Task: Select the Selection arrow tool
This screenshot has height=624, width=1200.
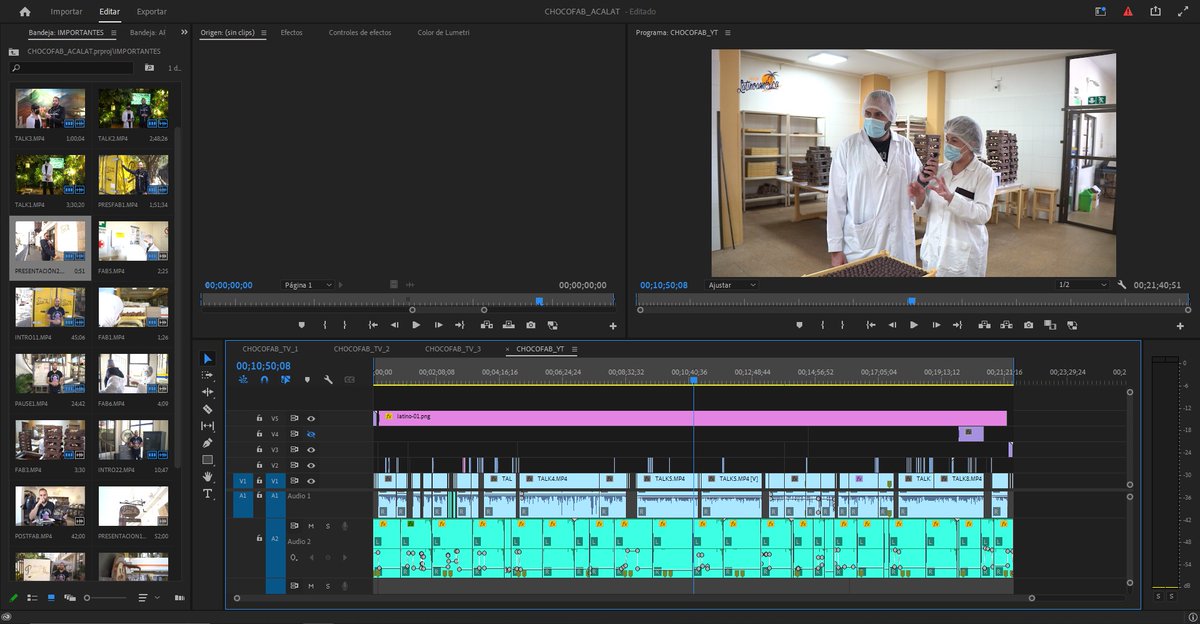Action: [208, 358]
